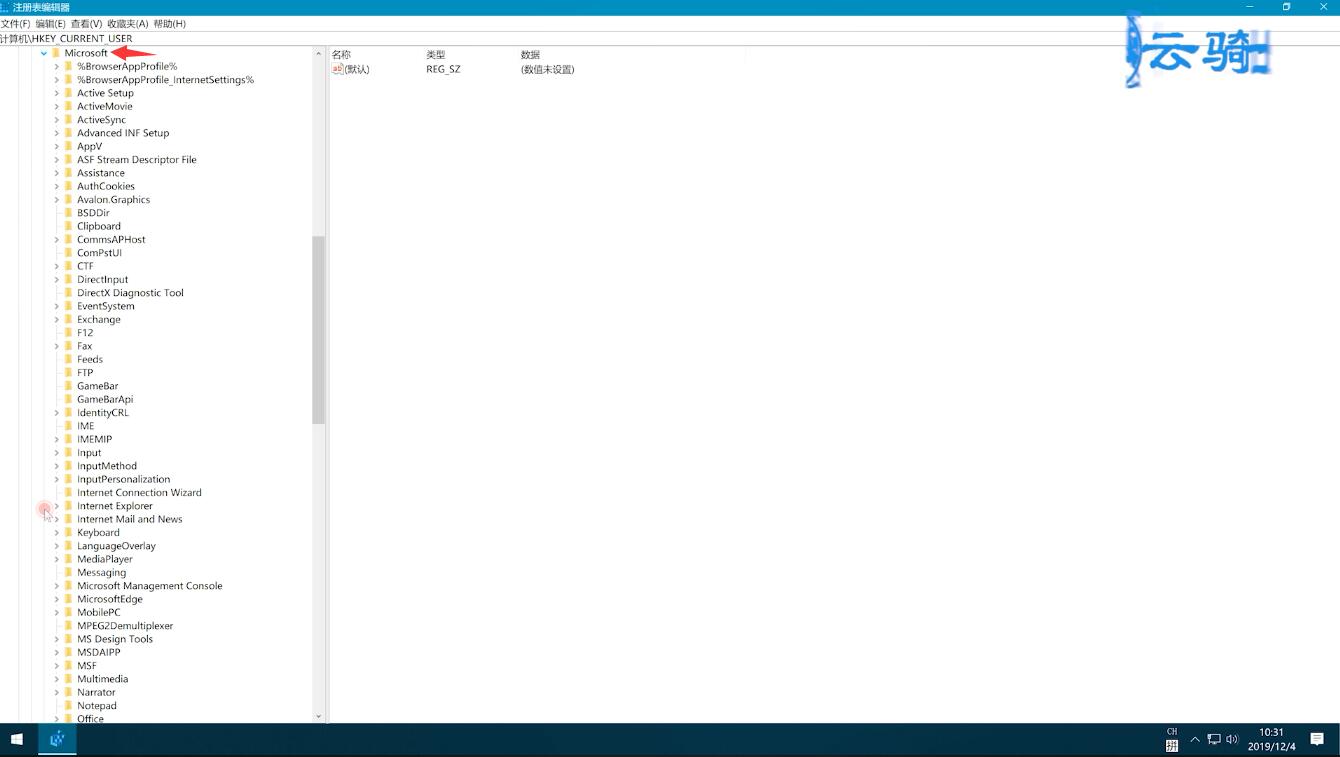Open the notification center icon

coord(1317,740)
